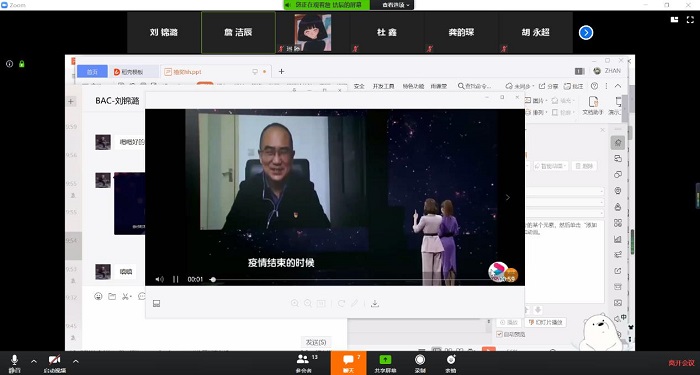The height and width of the screenshot is (375, 700).
Task: Download the video with the download icon
Action: [x=375, y=304]
